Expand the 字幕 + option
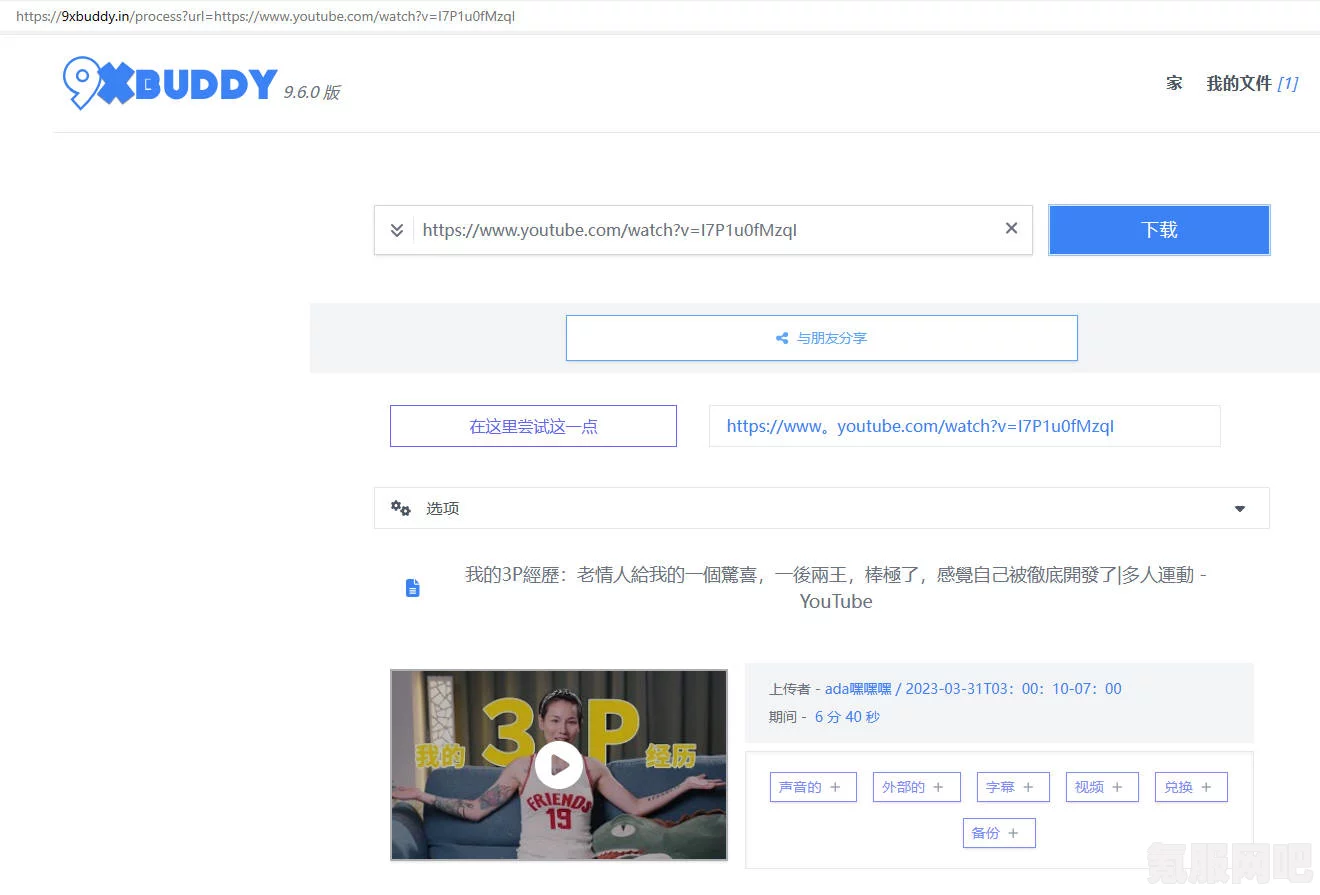 click(x=1013, y=787)
